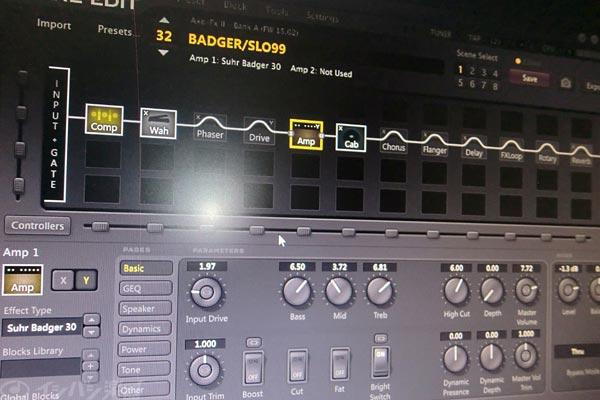Image resolution: width=600 pixels, height=400 pixels.
Task: Step Effect Type up arrow
Action: (x=92, y=319)
